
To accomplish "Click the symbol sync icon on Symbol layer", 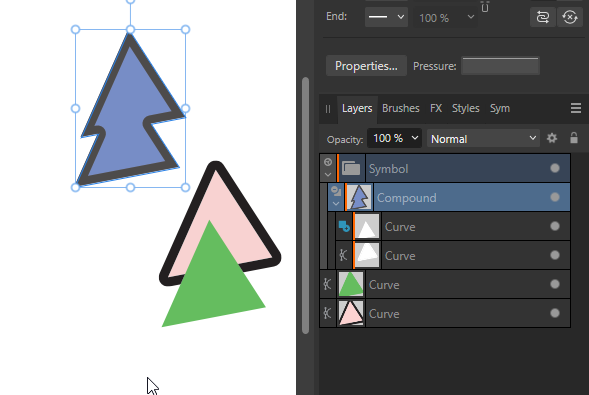I will [x=328, y=162].
